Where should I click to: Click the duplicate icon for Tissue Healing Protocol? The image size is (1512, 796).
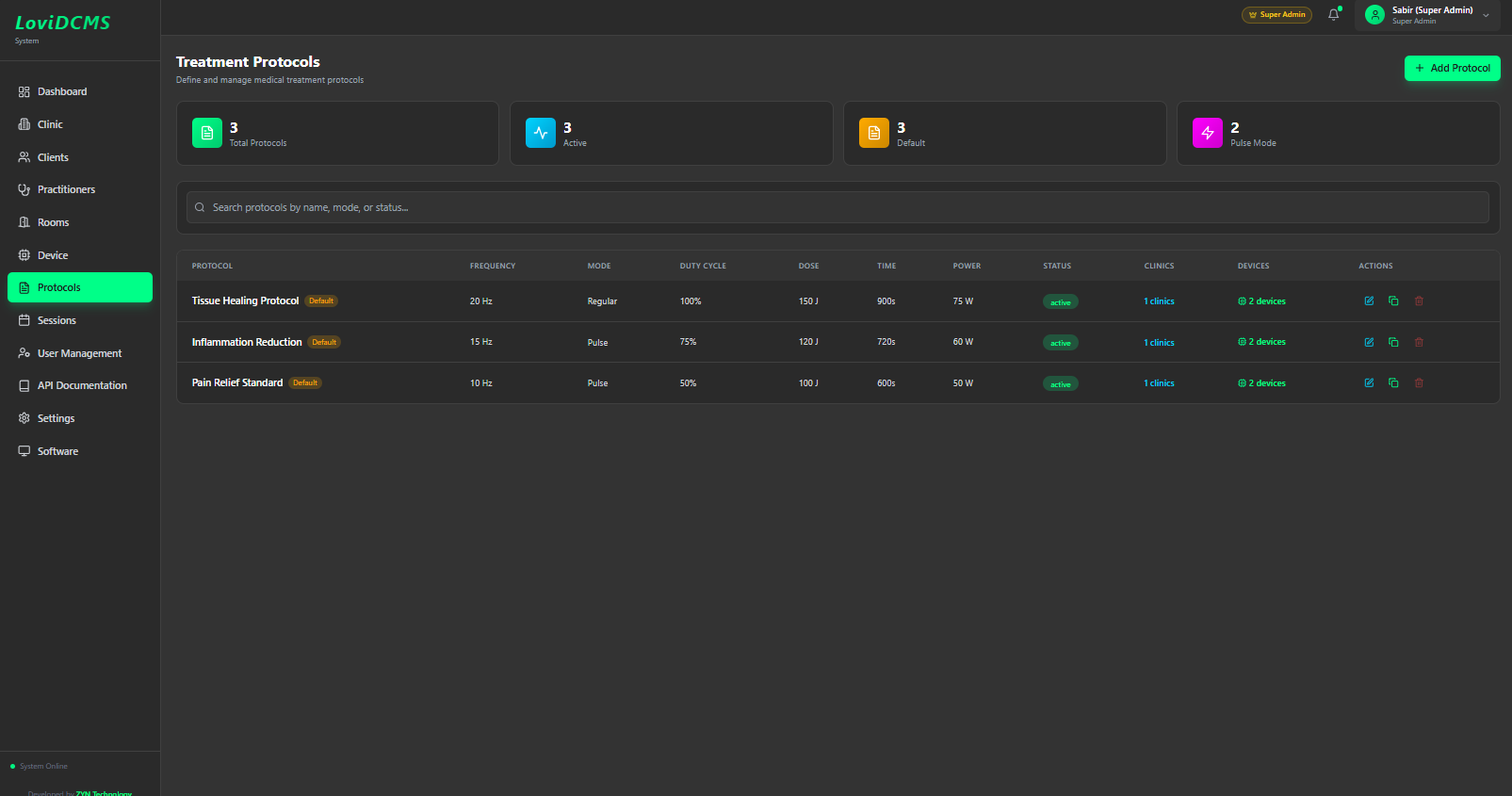coord(1393,301)
